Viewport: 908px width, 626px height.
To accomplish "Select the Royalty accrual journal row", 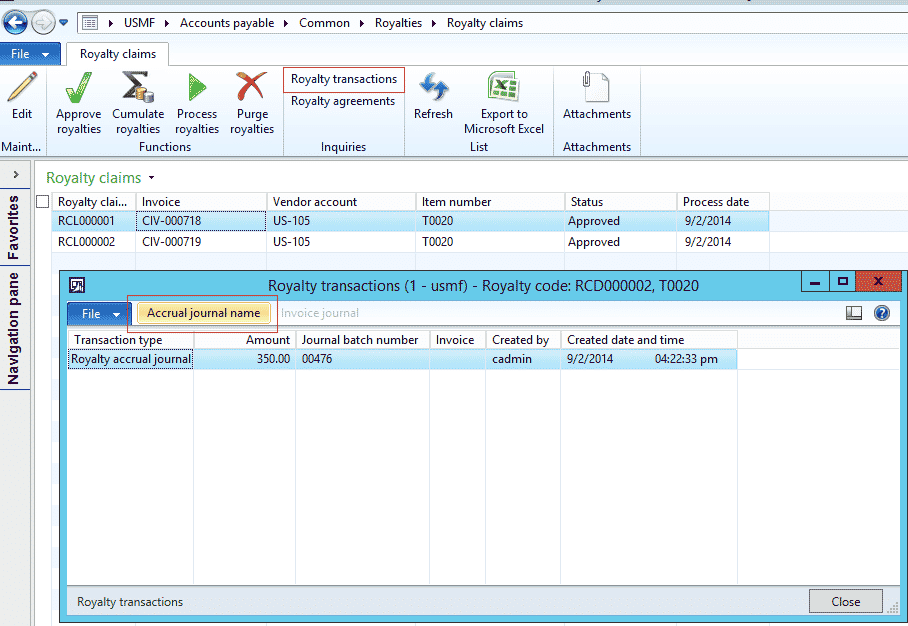I will pos(402,359).
